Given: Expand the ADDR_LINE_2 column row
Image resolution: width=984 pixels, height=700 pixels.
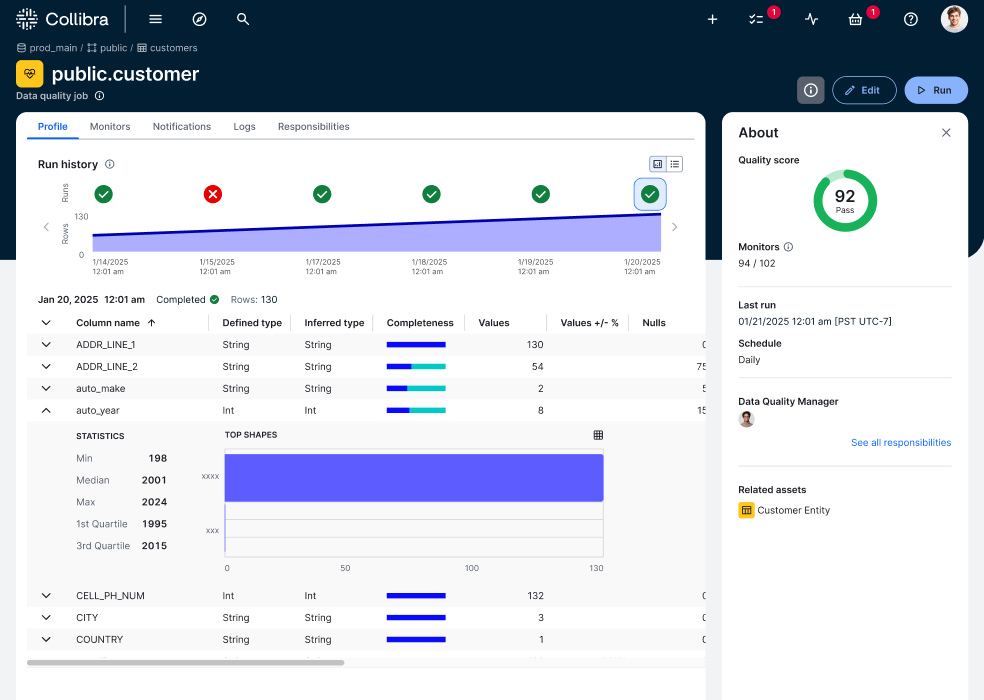Looking at the screenshot, I should [x=45, y=366].
